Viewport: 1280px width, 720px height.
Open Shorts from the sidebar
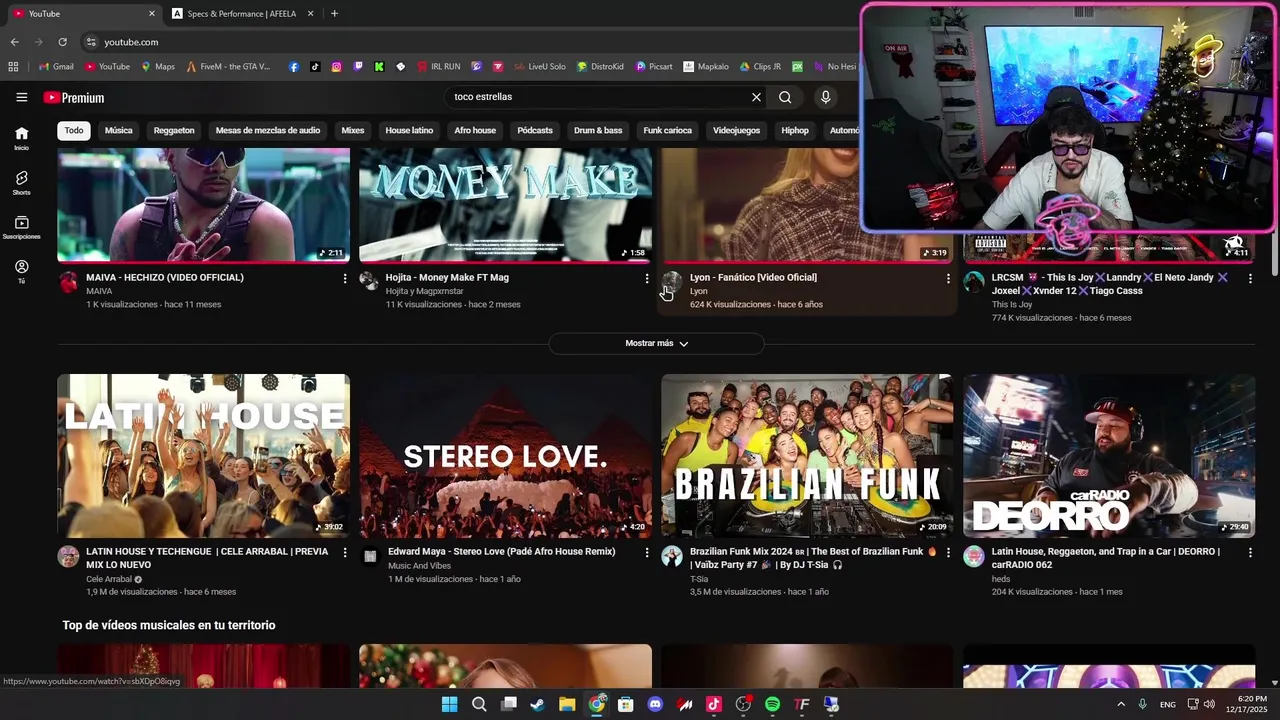pos(21,183)
